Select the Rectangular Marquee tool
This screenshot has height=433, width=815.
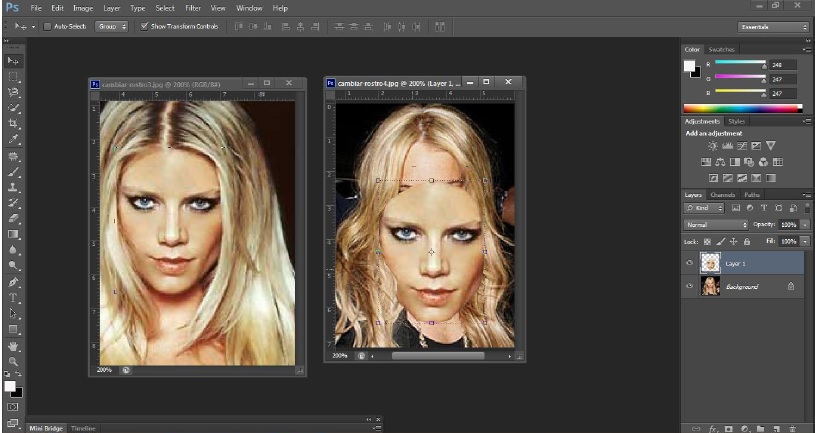coord(14,76)
